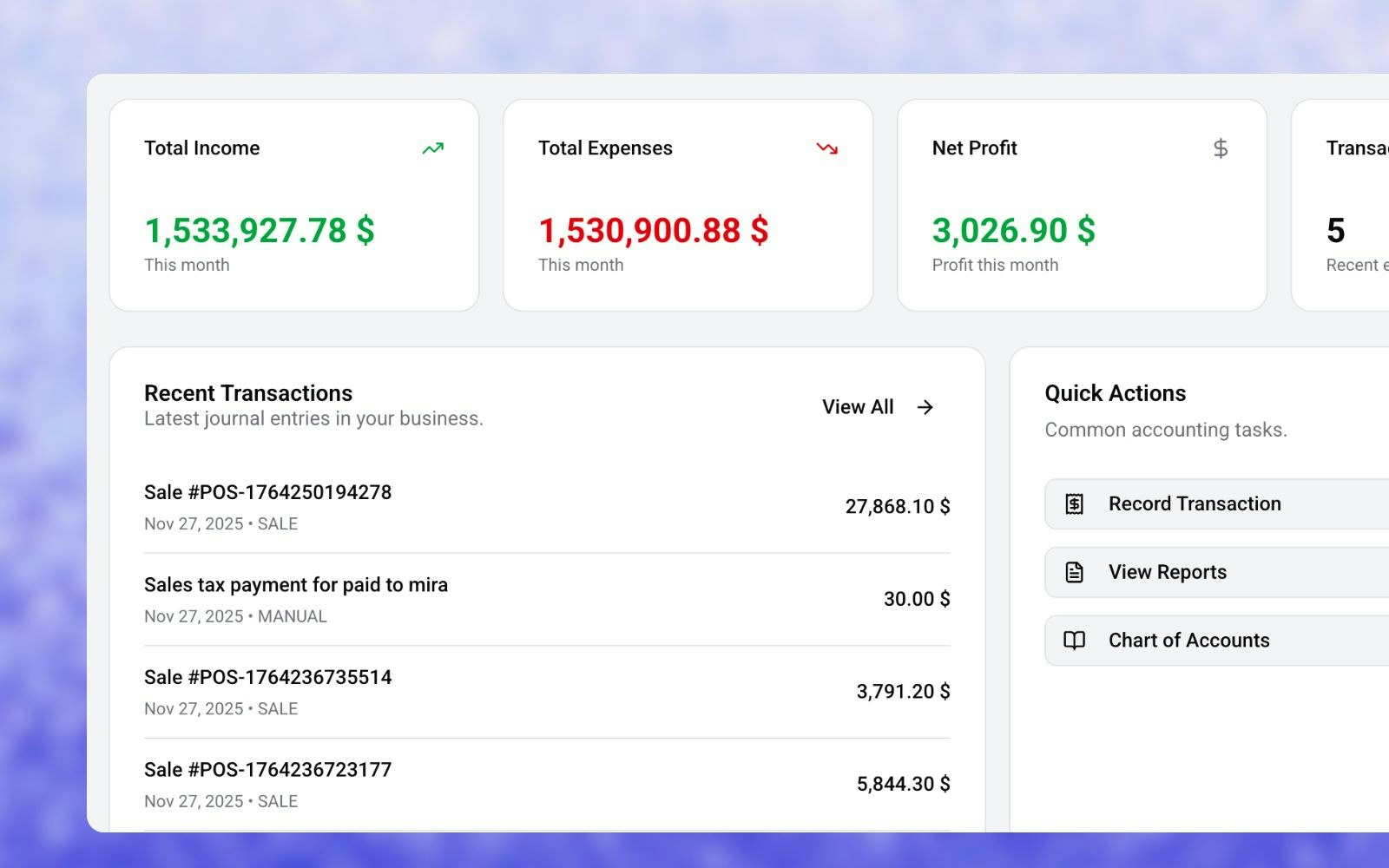Click the open book icon beside Chart of Accounts
The width and height of the screenshot is (1389, 868).
point(1074,641)
